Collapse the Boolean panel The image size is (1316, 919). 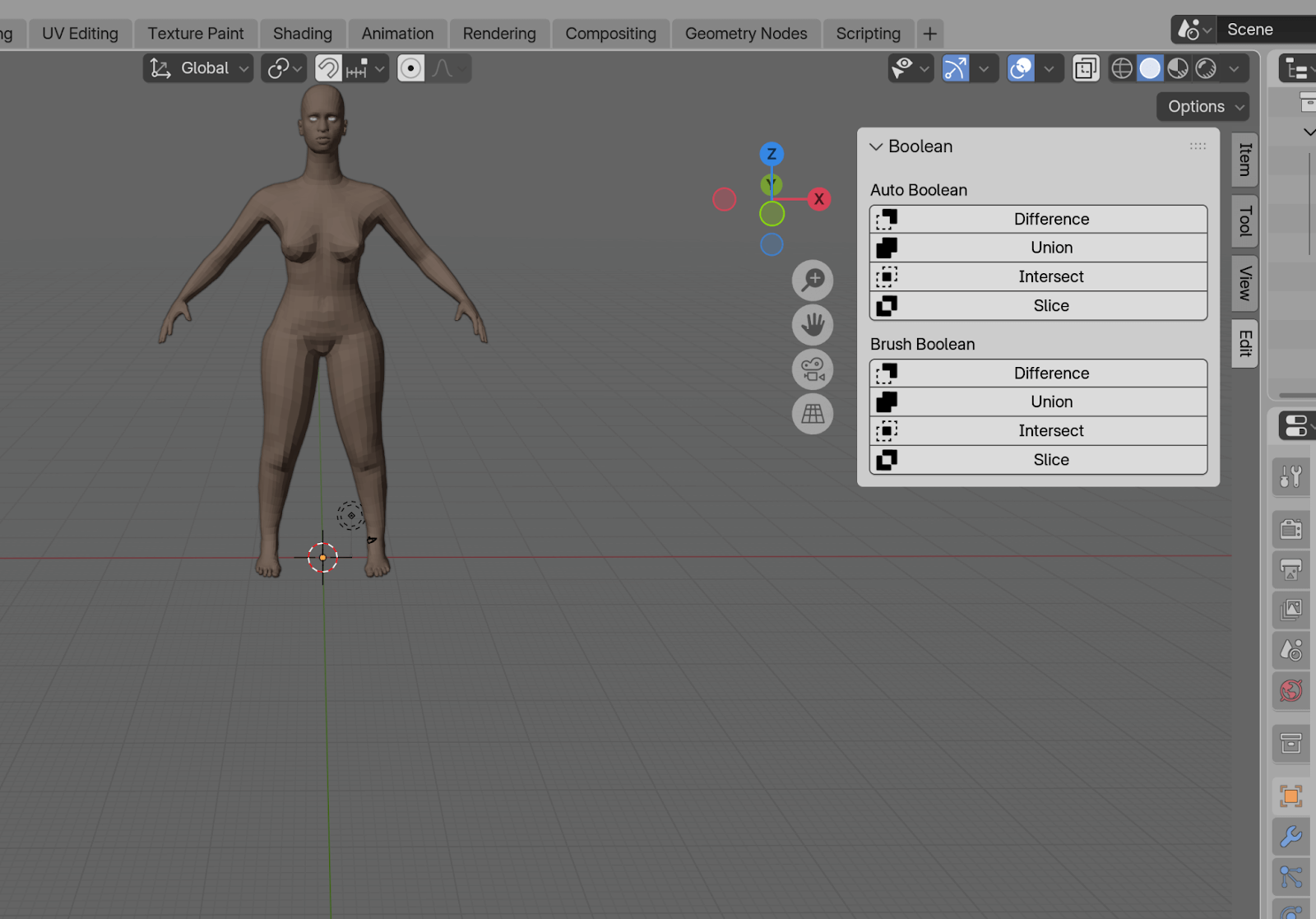(x=876, y=146)
